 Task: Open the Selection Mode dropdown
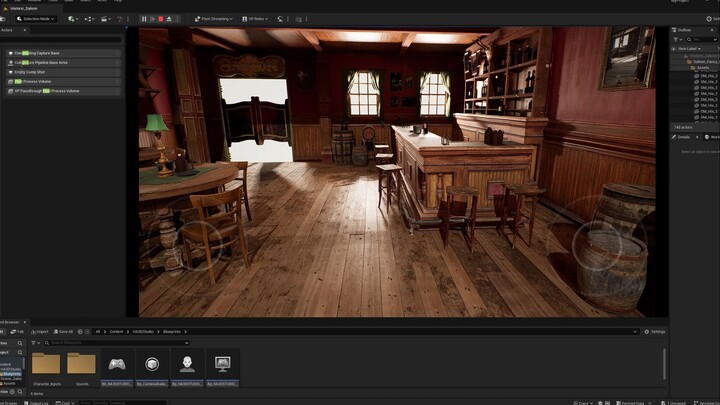[x=37, y=18]
